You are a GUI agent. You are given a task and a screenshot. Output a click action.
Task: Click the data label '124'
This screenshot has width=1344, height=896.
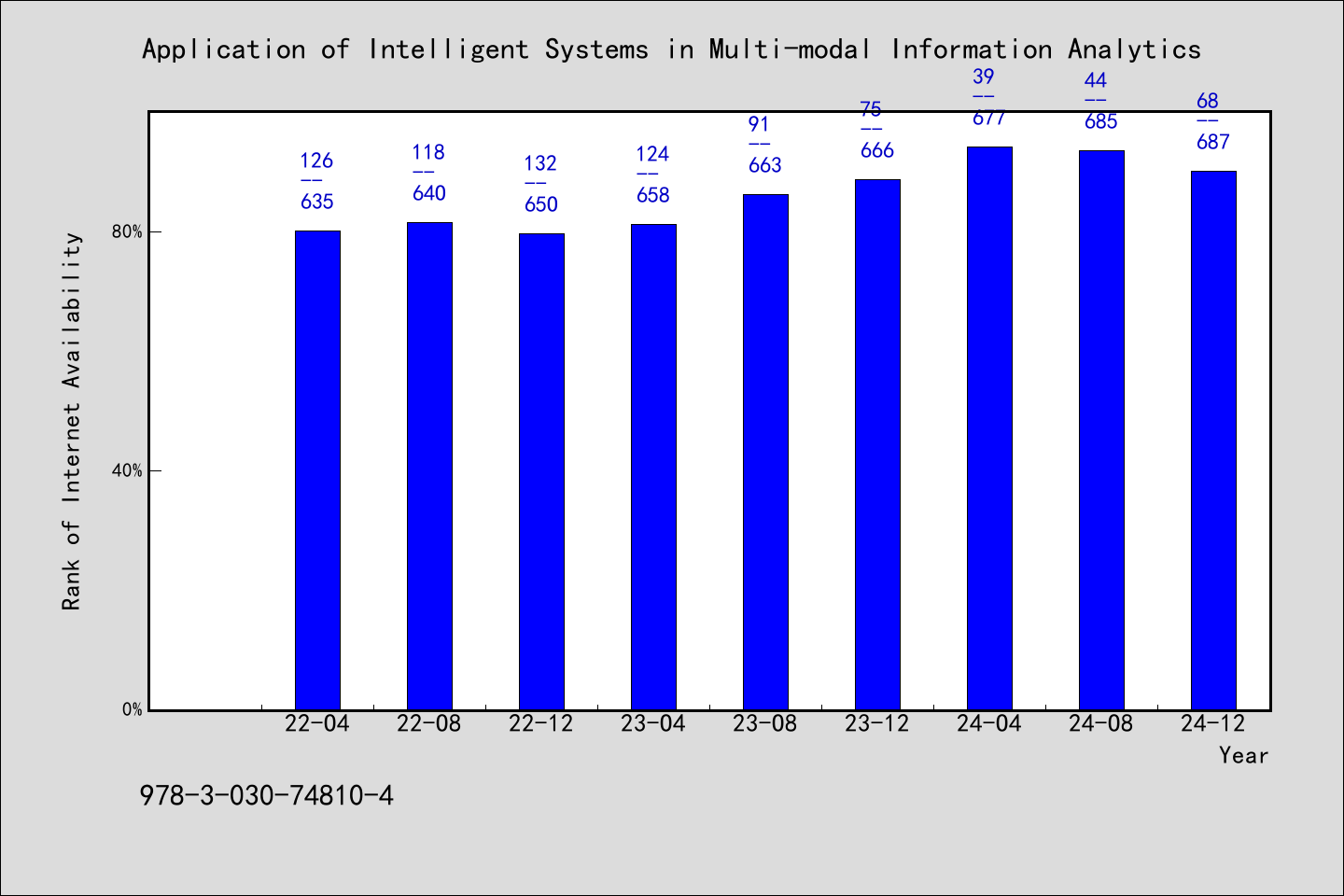(652, 154)
